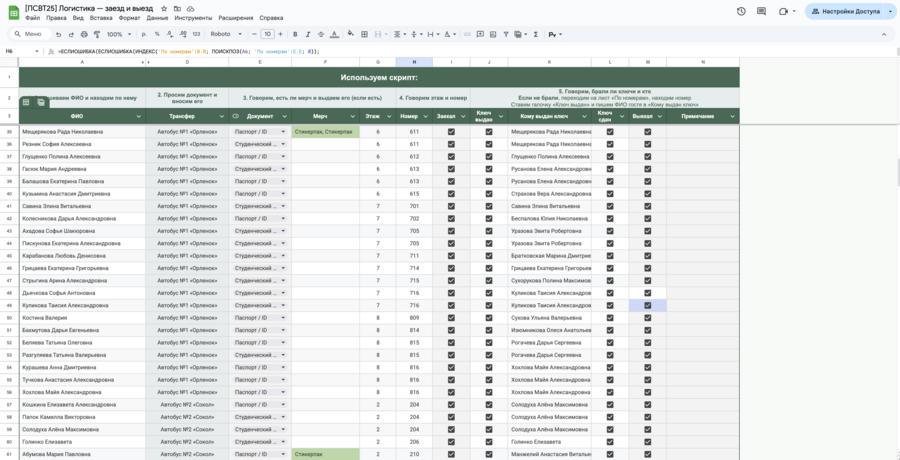
Task: Toggle bold text formatting
Action: coord(296,34)
